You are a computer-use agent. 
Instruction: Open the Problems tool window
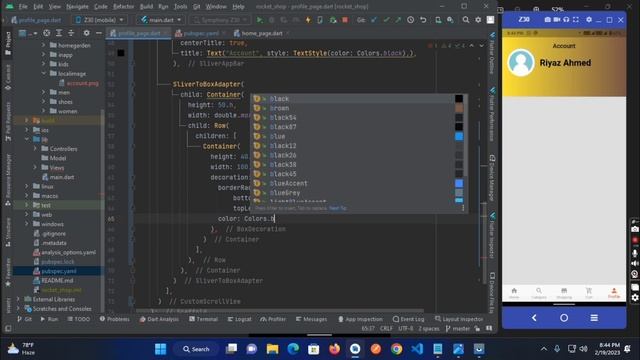(114, 319)
